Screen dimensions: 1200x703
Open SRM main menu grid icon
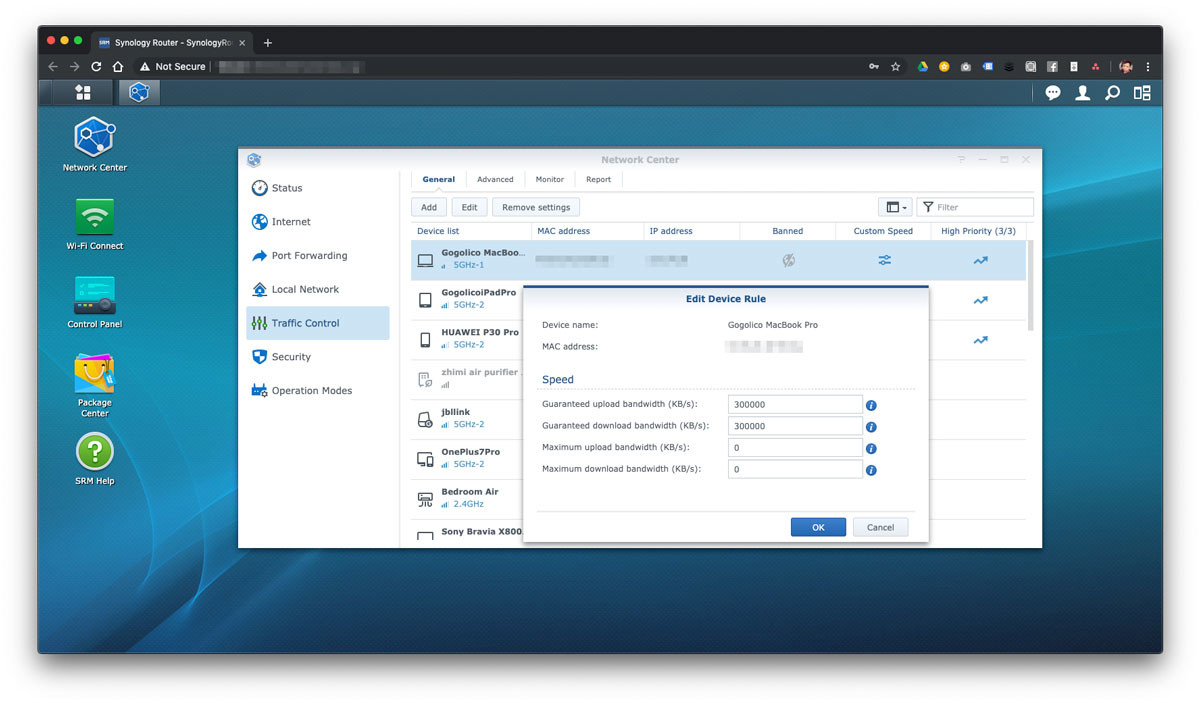(x=83, y=92)
